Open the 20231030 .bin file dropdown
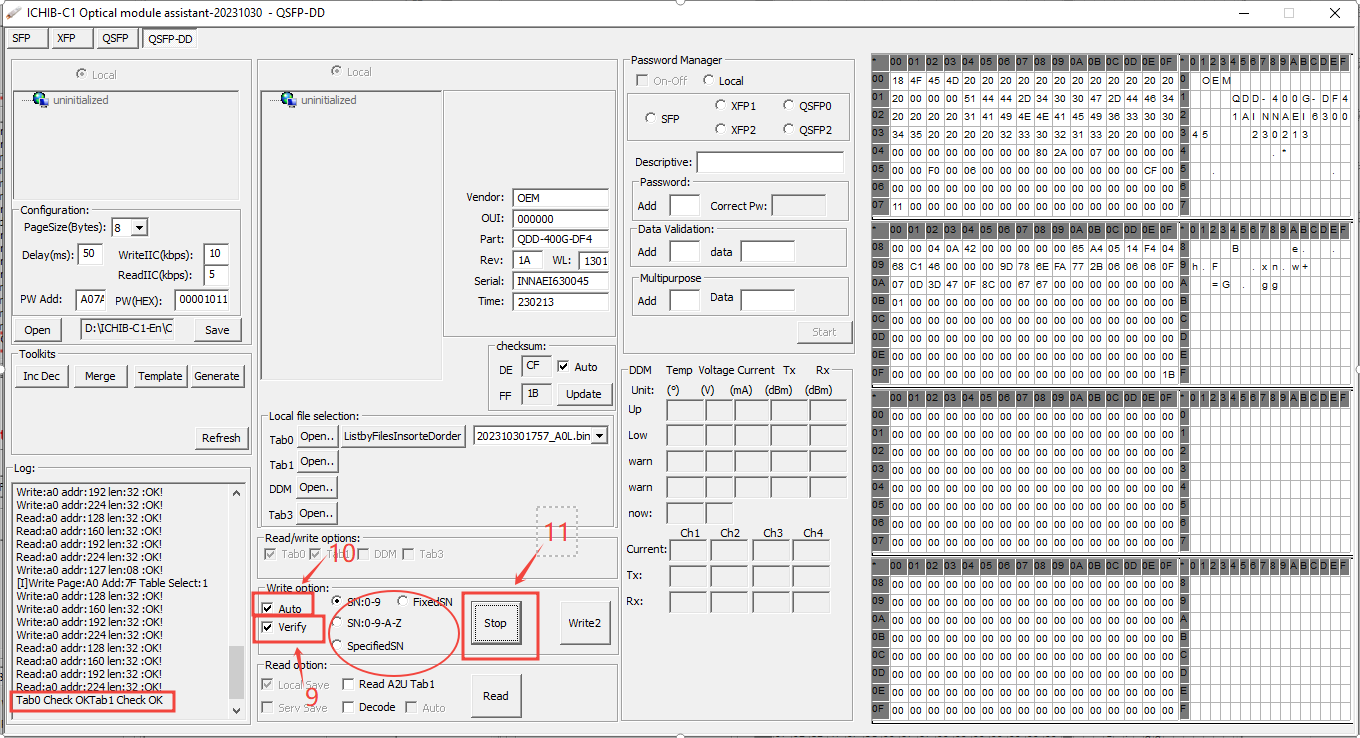The height and width of the screenshot is (738, 1360). point(600,436)
